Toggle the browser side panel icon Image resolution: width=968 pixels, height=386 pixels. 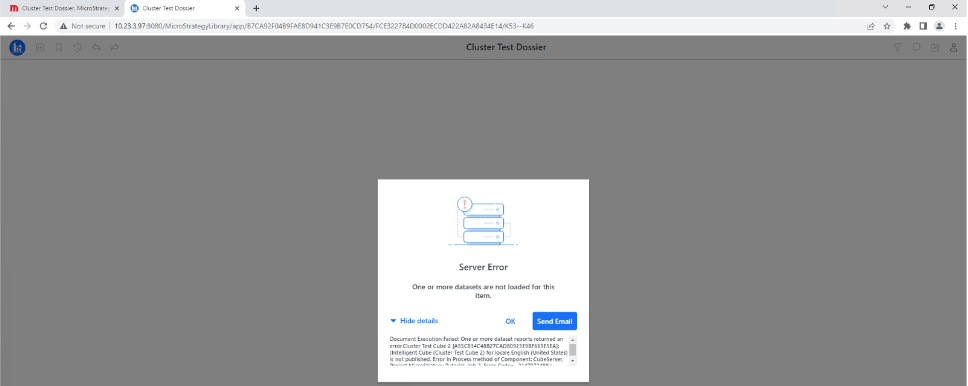coord(923,26)
